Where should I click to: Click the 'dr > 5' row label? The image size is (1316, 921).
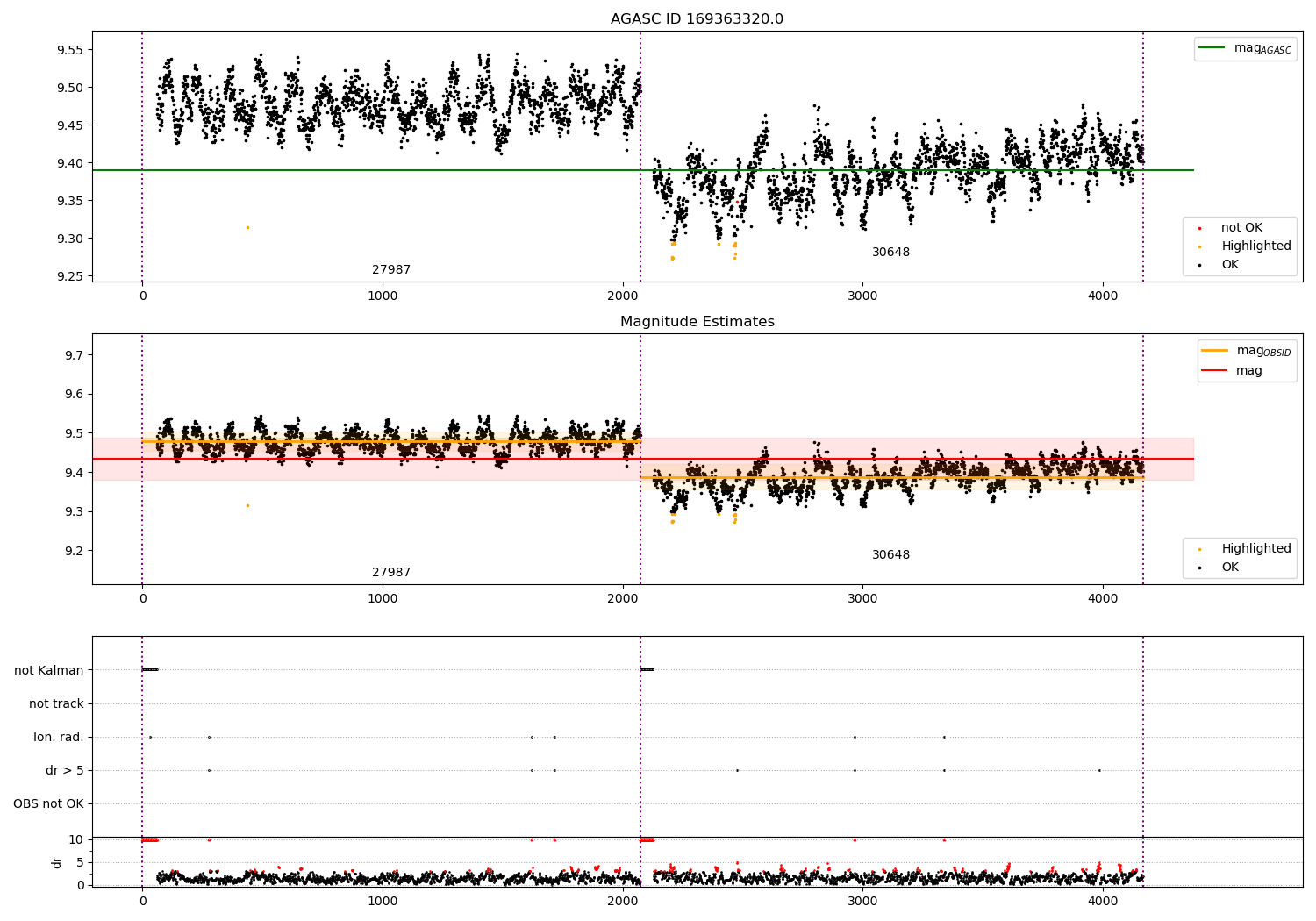pos(65,771)
